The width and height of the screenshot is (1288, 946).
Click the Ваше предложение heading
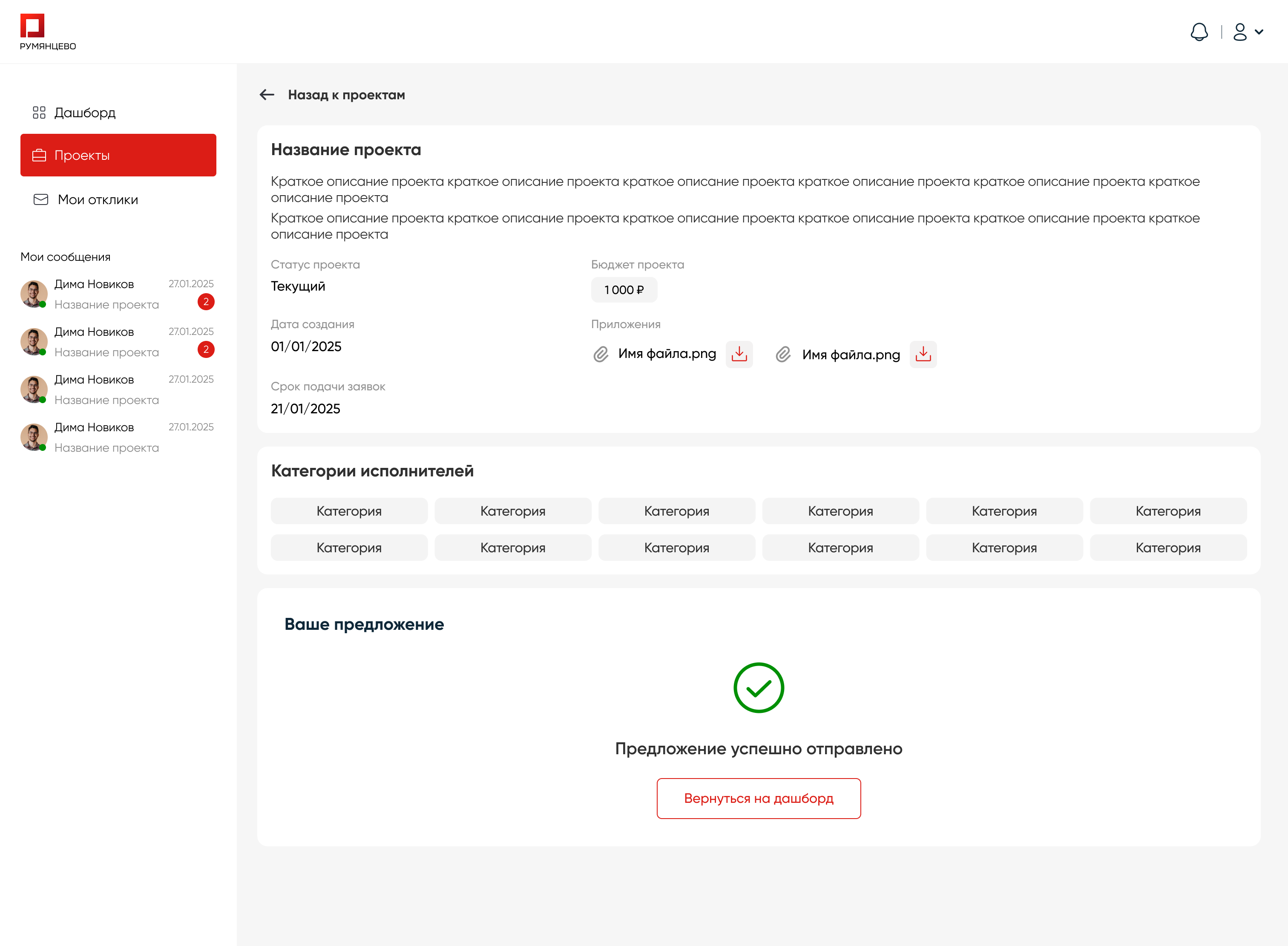coord(364,624)
